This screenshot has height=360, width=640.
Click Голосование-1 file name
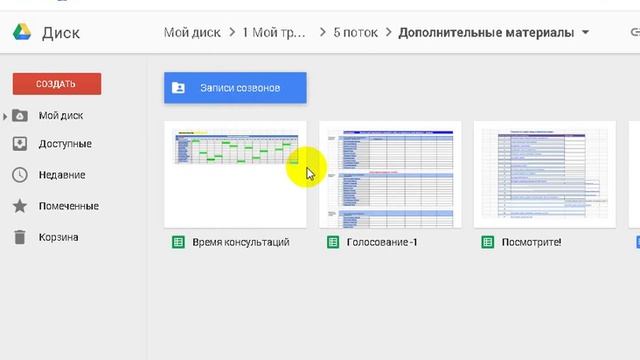pyautogui.click(x=382, y=242)
